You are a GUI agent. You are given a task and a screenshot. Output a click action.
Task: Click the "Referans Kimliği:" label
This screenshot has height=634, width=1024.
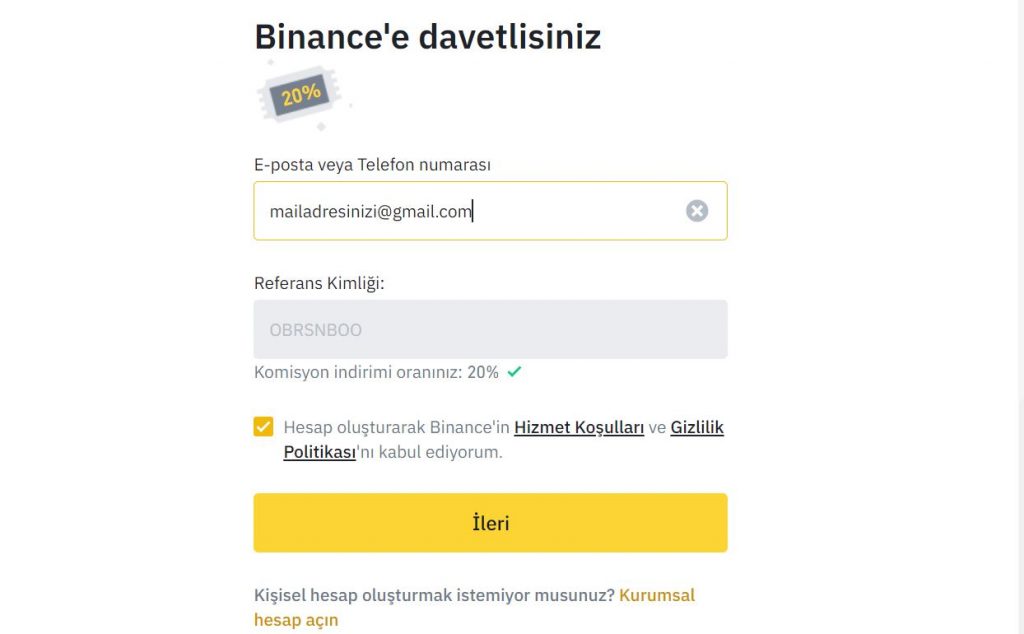(x=319, y=283)
